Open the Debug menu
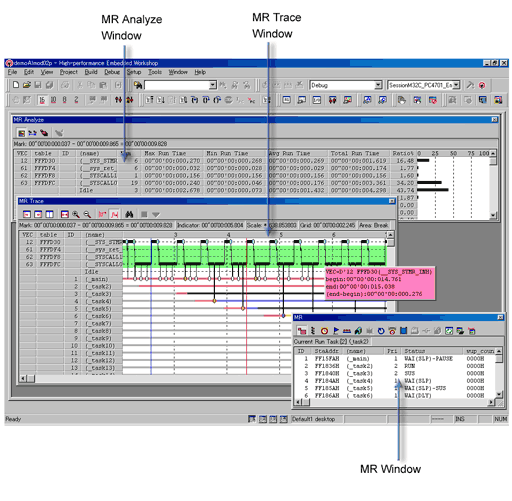 point(112,72)
